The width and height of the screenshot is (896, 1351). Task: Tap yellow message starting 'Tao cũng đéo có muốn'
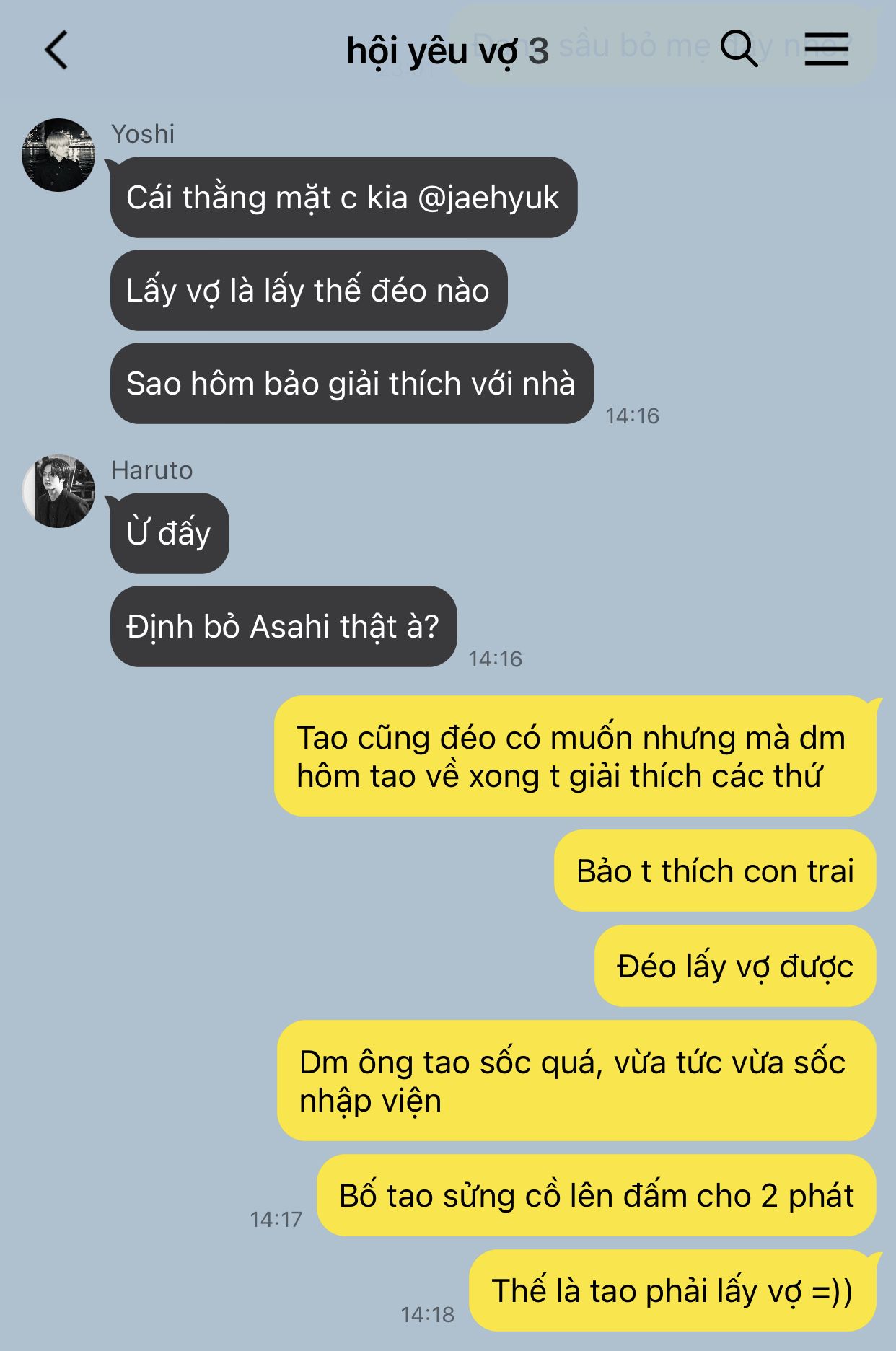click(x=575, y=757)
